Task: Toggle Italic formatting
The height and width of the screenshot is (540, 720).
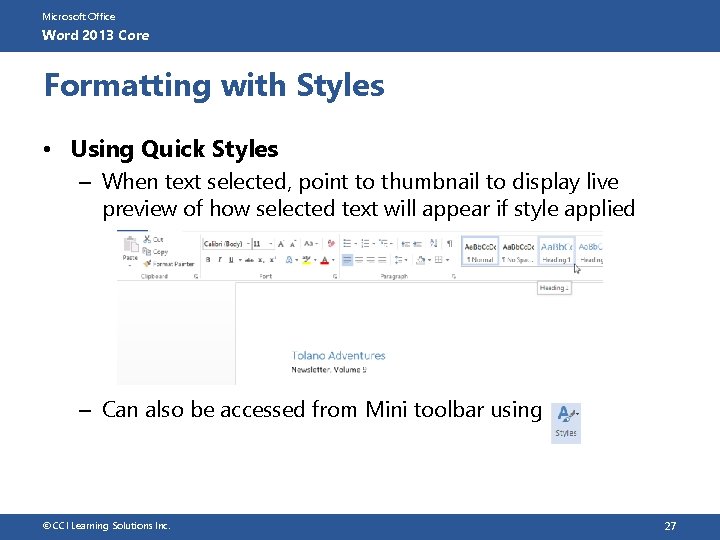Action: pos(219,260)
